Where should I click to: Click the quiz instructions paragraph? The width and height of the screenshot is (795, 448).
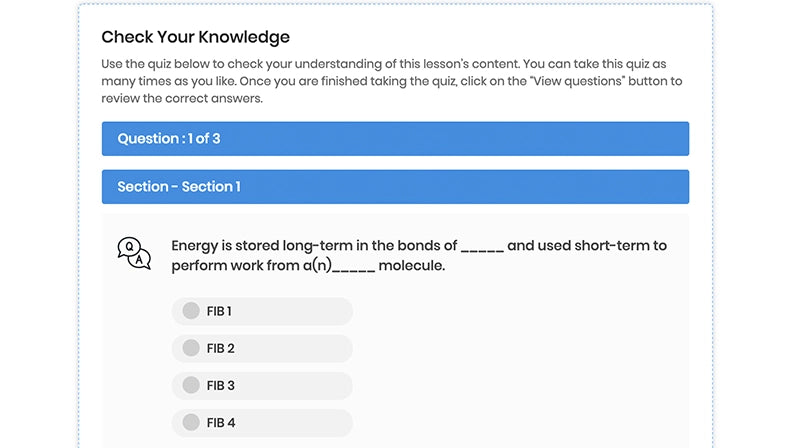390,80
